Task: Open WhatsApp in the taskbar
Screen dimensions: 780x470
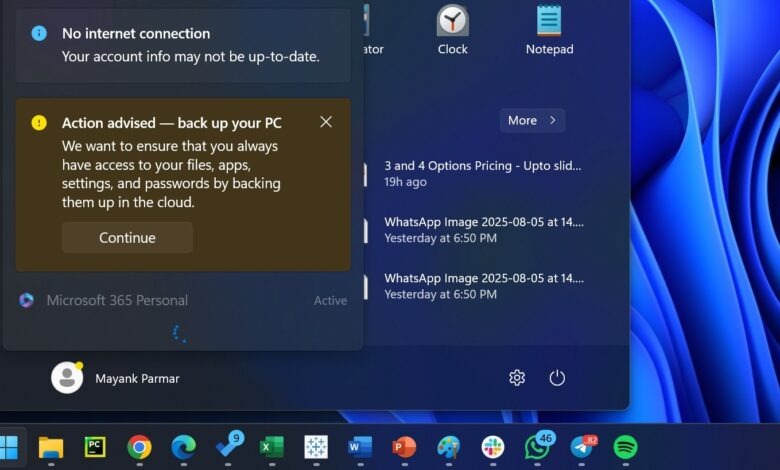Action: 537,447
